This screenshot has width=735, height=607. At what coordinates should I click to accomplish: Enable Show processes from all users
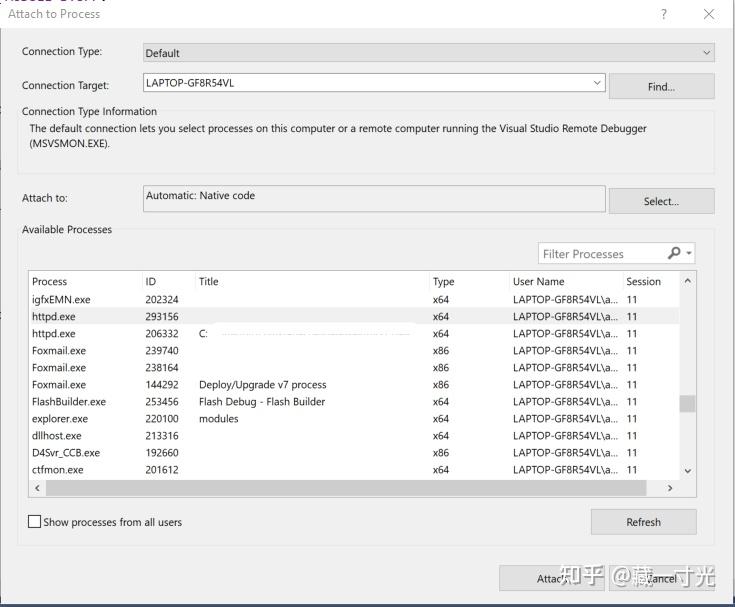tap(35, 522)
